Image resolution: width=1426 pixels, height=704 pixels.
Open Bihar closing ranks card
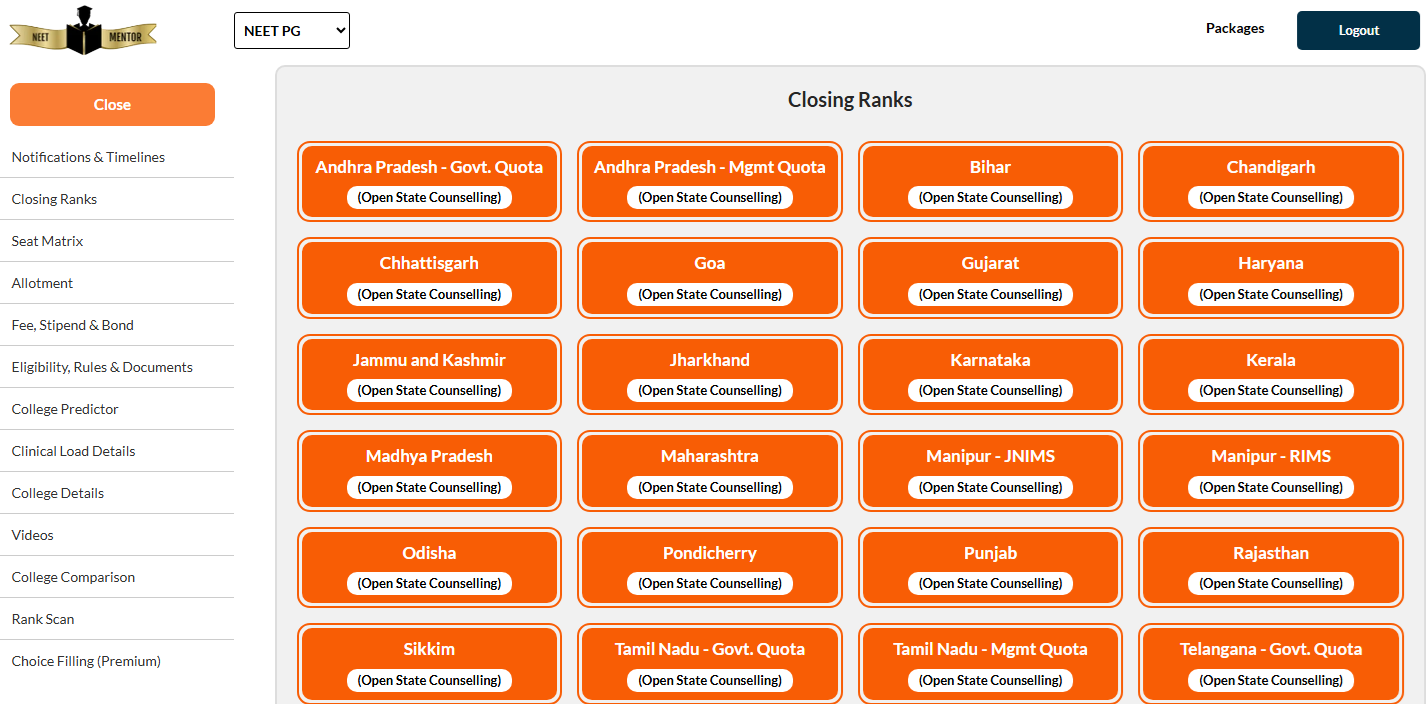pos(990,181)
